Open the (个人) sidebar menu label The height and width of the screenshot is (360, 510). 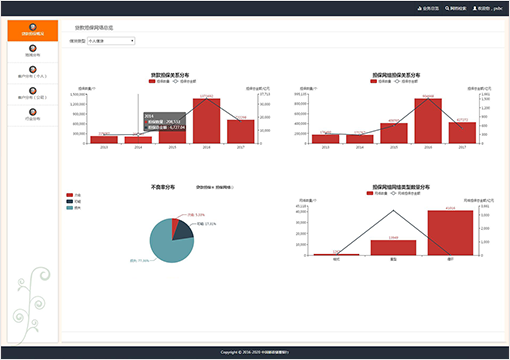32,76
